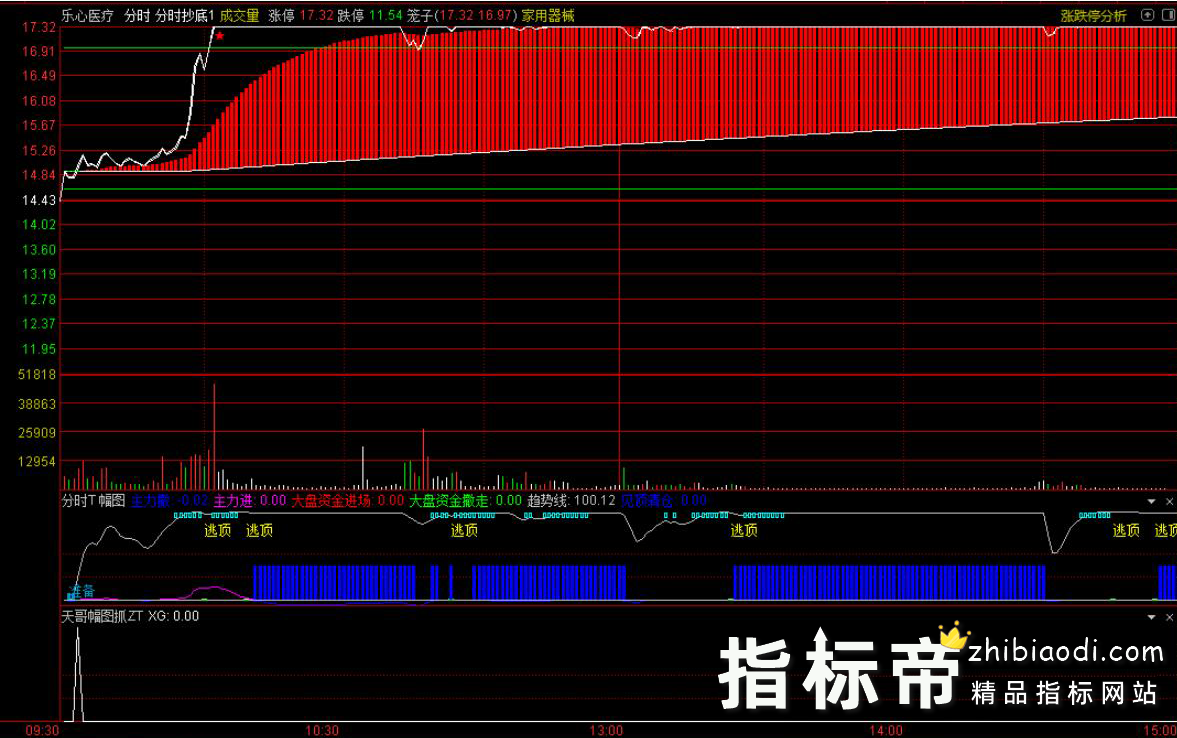The width and height of the screenshot is (1177, 738).
Task: Click the 笼子(17.32 16.97) range text
Action: [462, 16]
